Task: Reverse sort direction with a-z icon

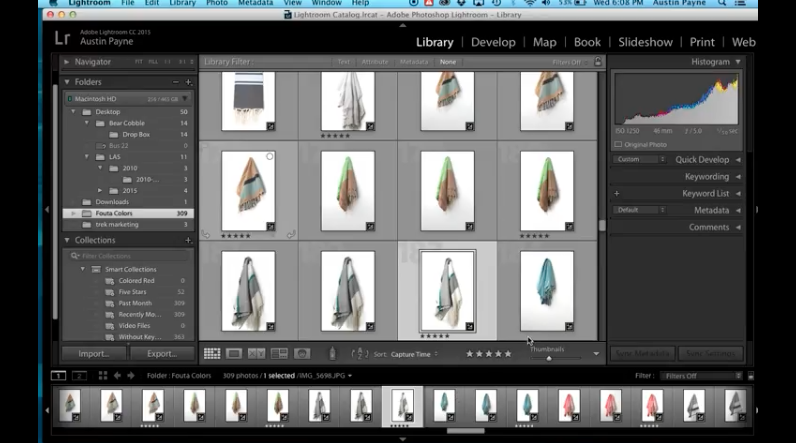Action: [359, 354]
